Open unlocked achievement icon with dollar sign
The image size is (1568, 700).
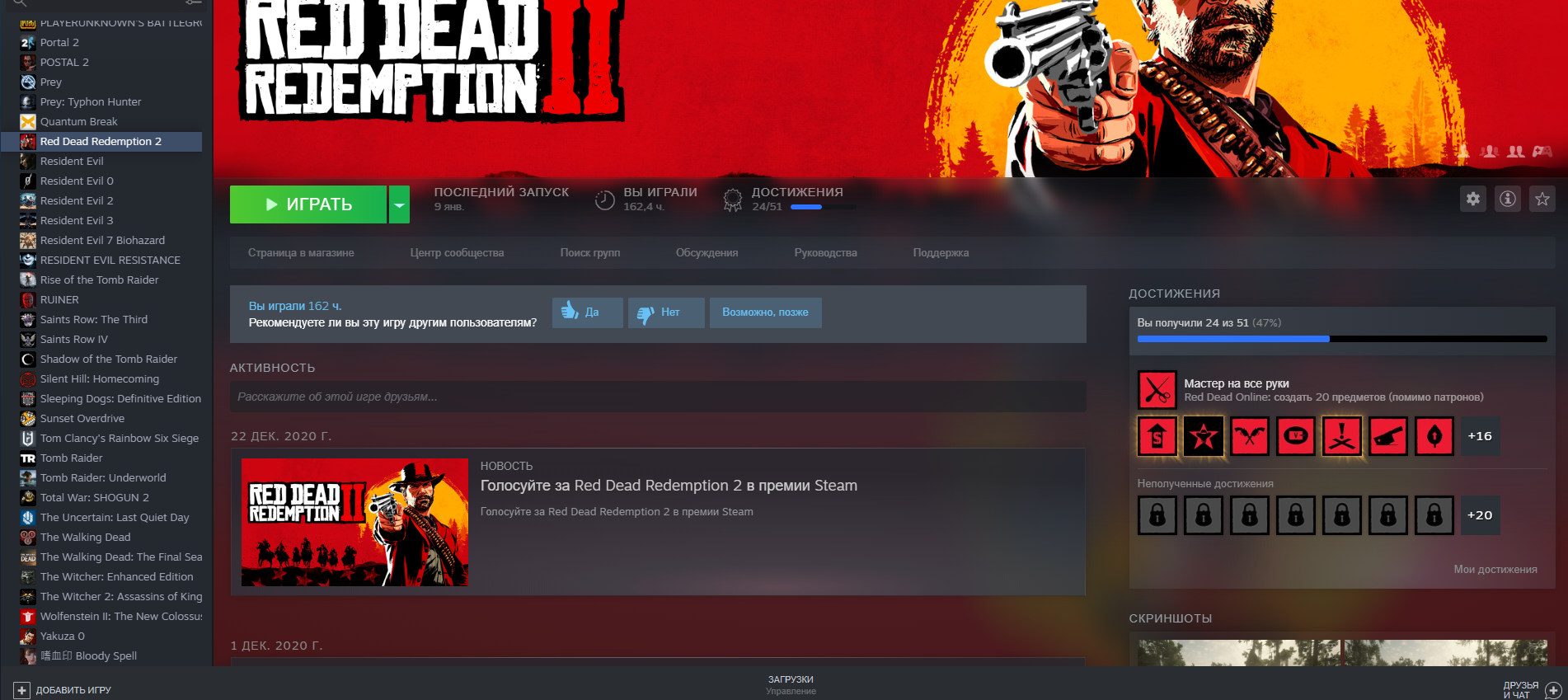click(1157, 436)
